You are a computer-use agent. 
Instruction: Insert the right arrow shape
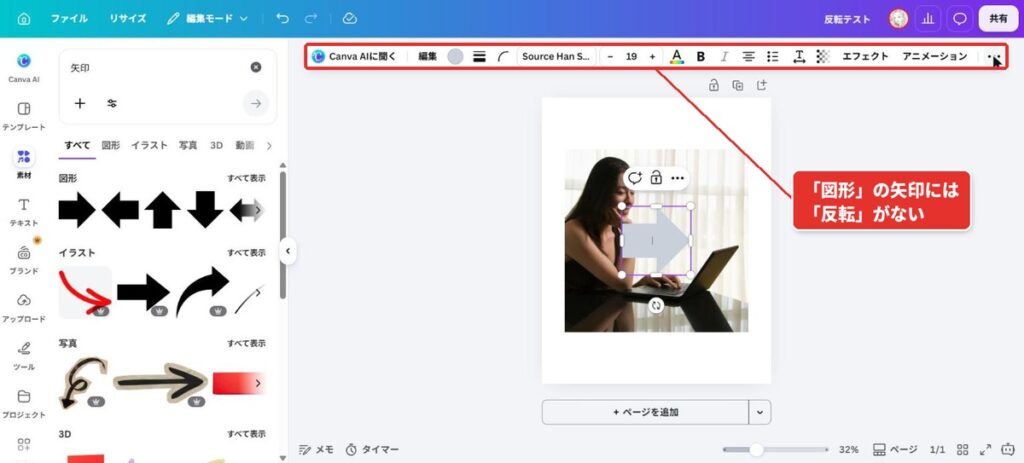77,210
